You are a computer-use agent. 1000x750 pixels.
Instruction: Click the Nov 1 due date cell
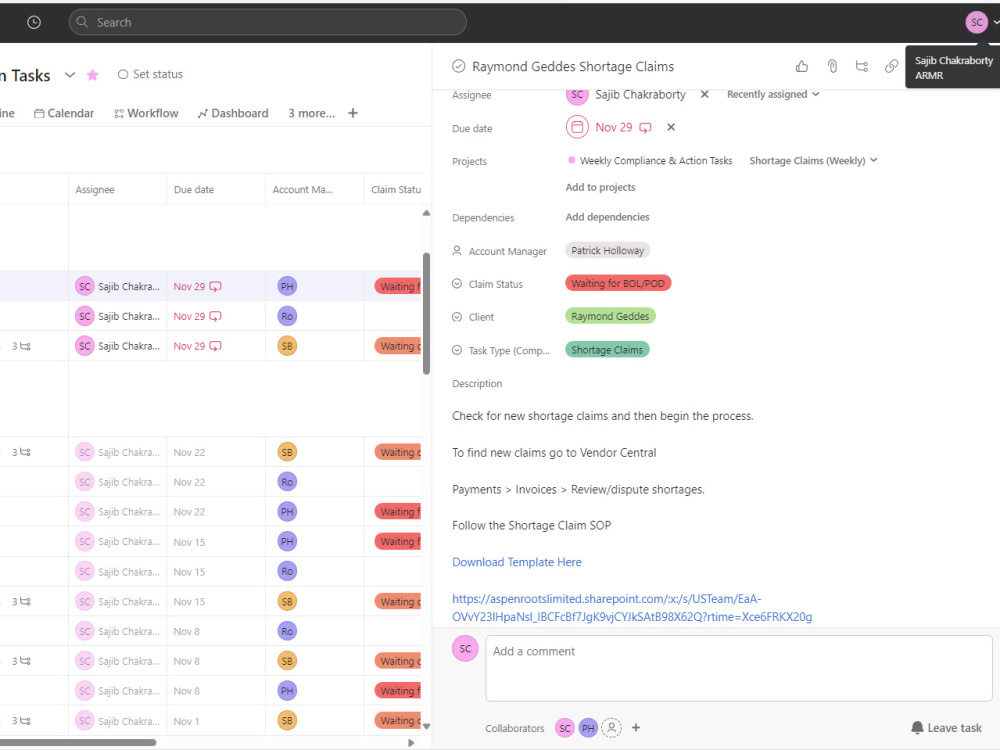(x=216, y=721)
